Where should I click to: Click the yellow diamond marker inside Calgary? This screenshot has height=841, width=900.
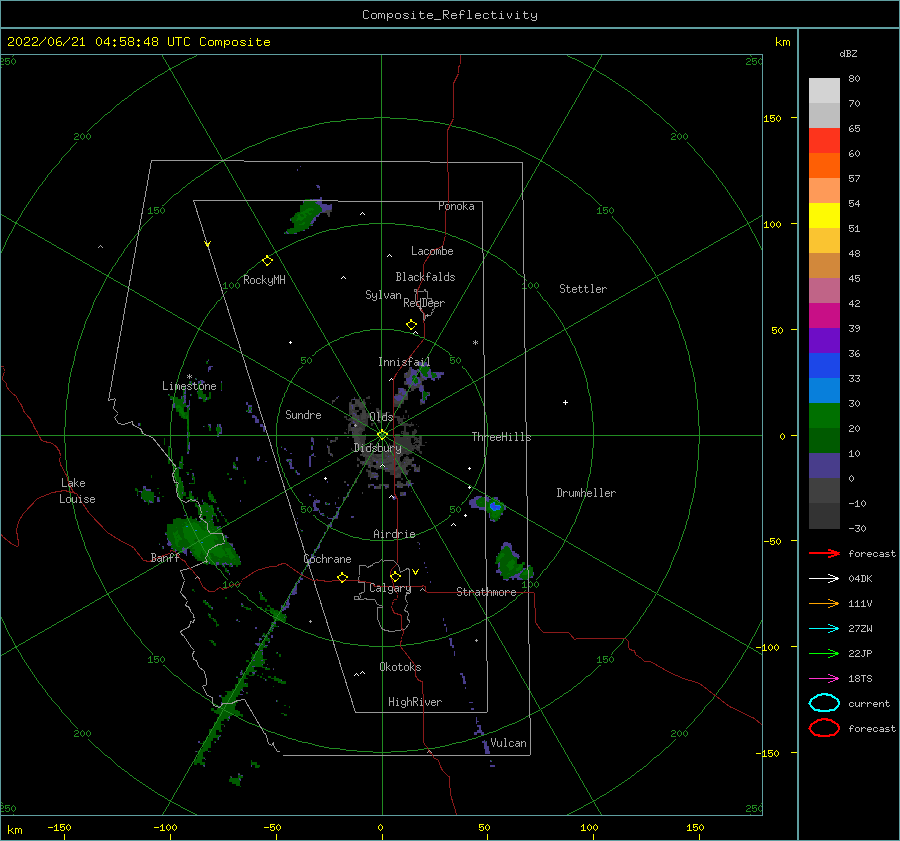(395, 576)
